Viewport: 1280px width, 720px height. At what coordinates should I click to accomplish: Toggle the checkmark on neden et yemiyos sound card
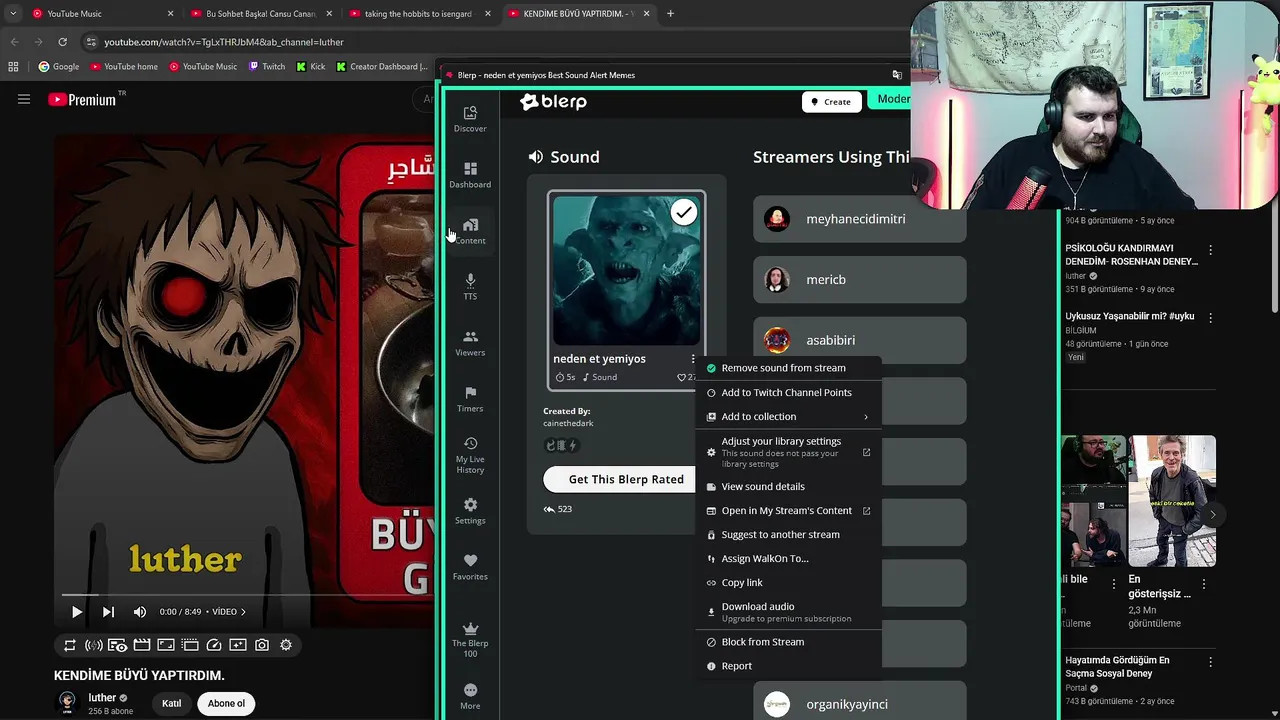(x=684, y=212)
